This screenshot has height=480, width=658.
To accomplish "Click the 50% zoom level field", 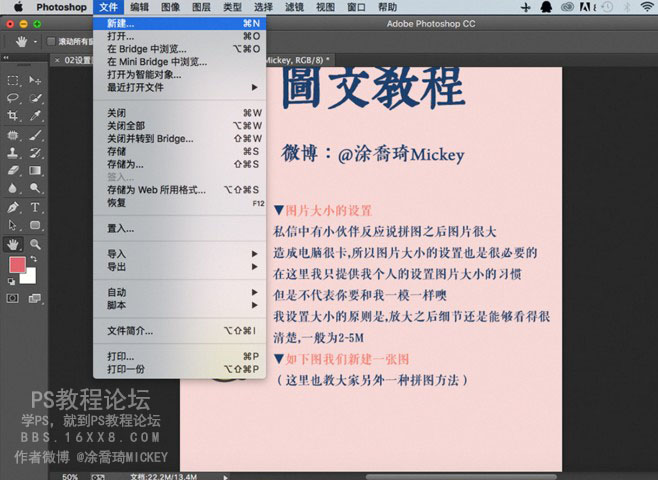I will point(70,477).
